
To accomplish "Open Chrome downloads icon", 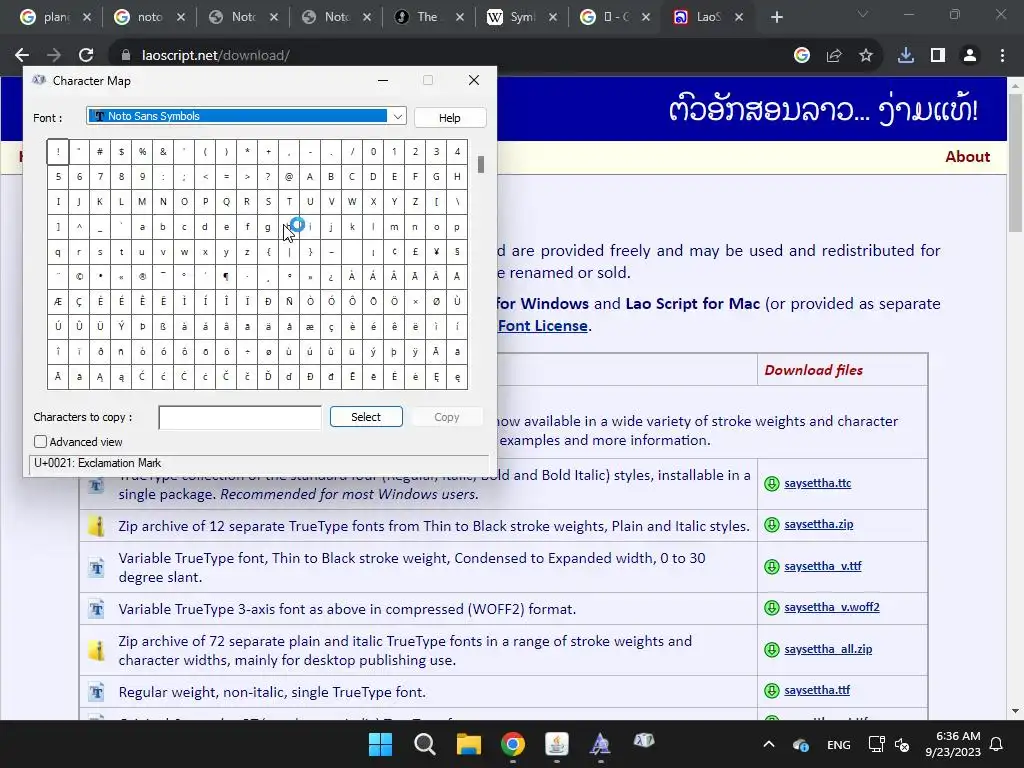I will click(906, 56).
